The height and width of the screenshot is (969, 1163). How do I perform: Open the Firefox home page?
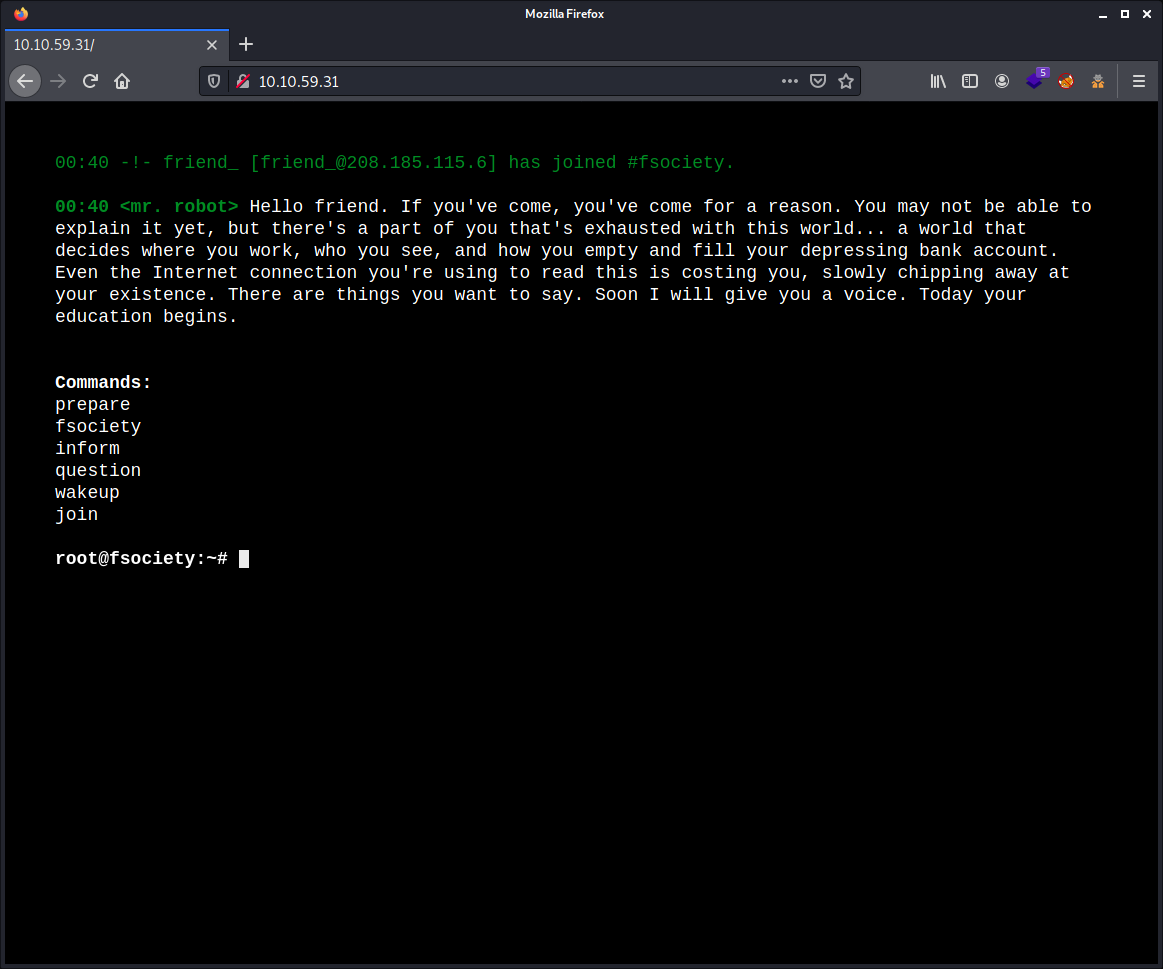(122, 82)
